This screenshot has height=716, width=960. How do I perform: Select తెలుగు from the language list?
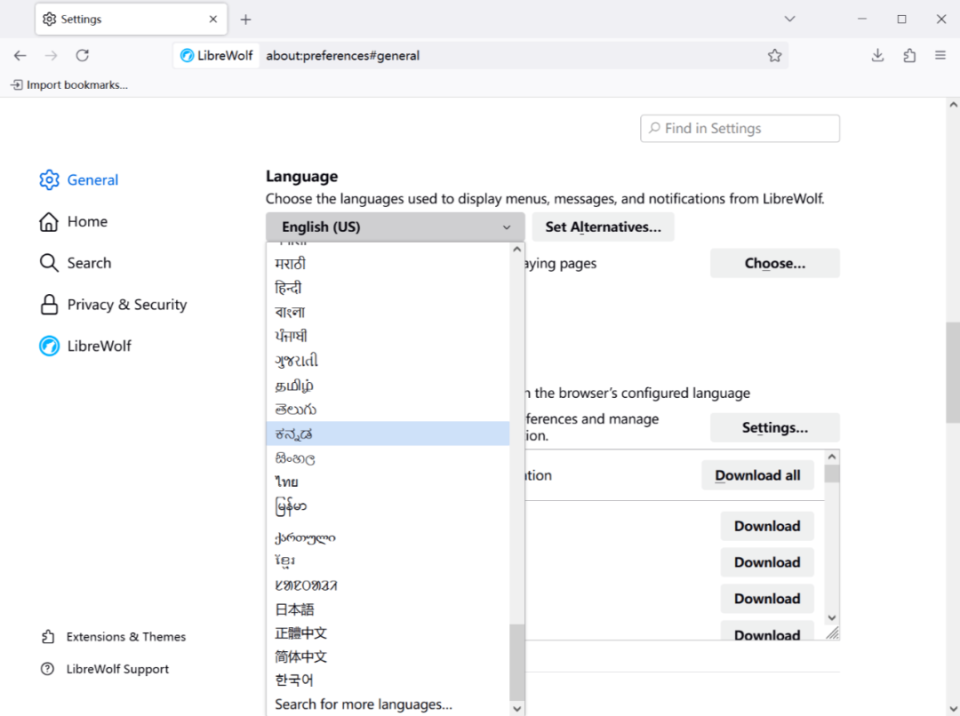[388, 409]
